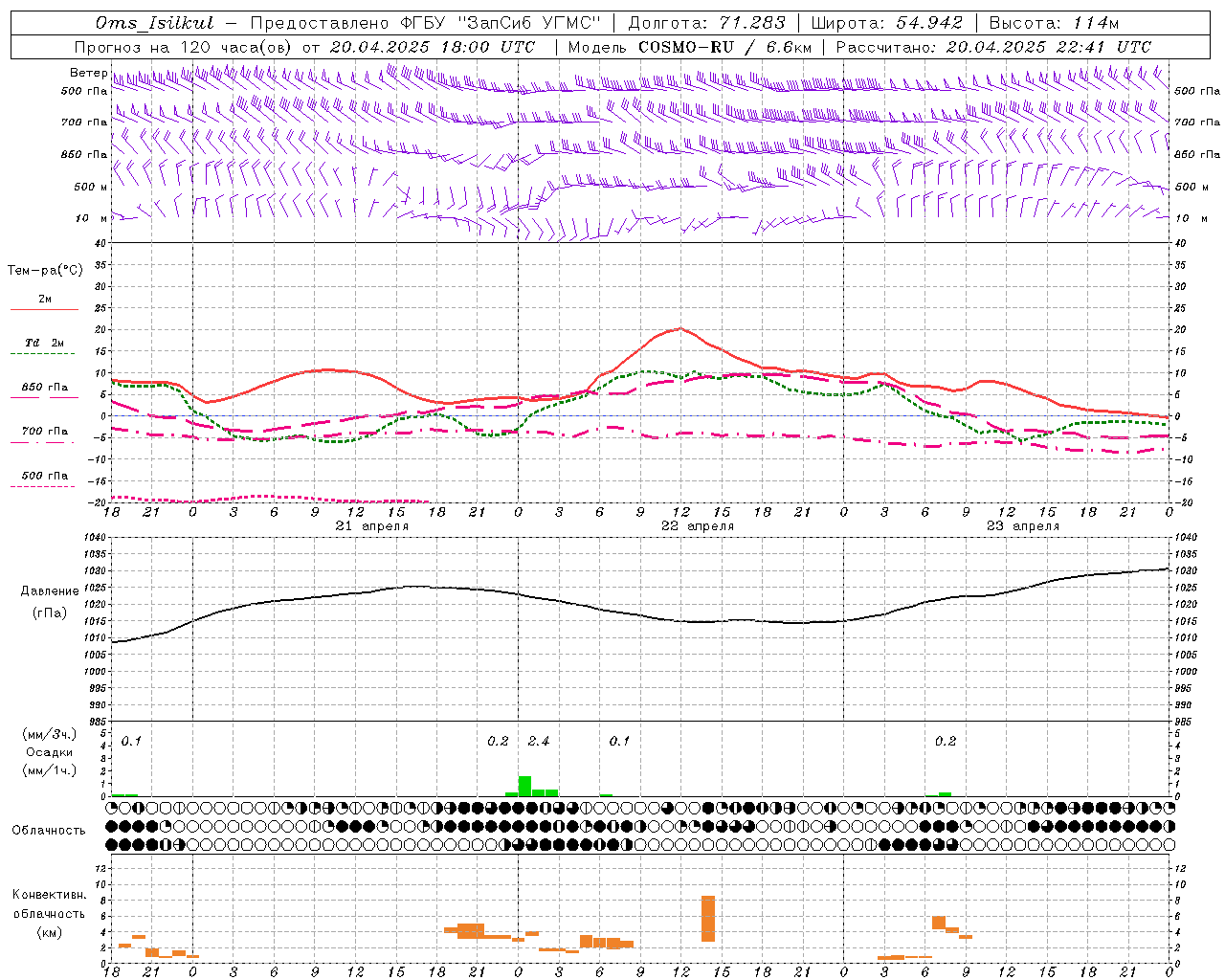The image size is (1225, 980).
Task: Click the "Конвективн." convective panel label
Action: tap(50, 895)
